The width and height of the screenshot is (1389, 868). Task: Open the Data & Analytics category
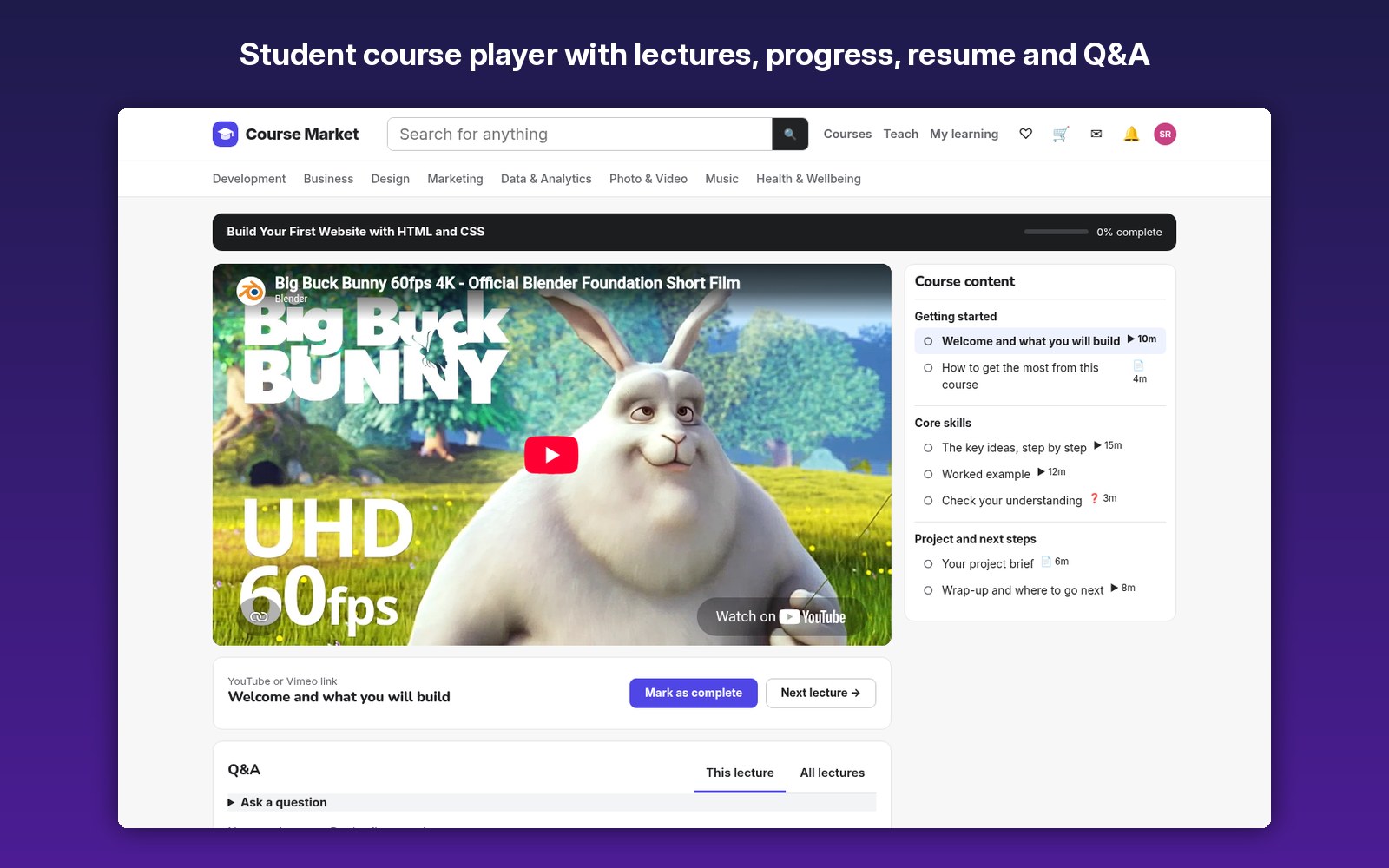546,179
